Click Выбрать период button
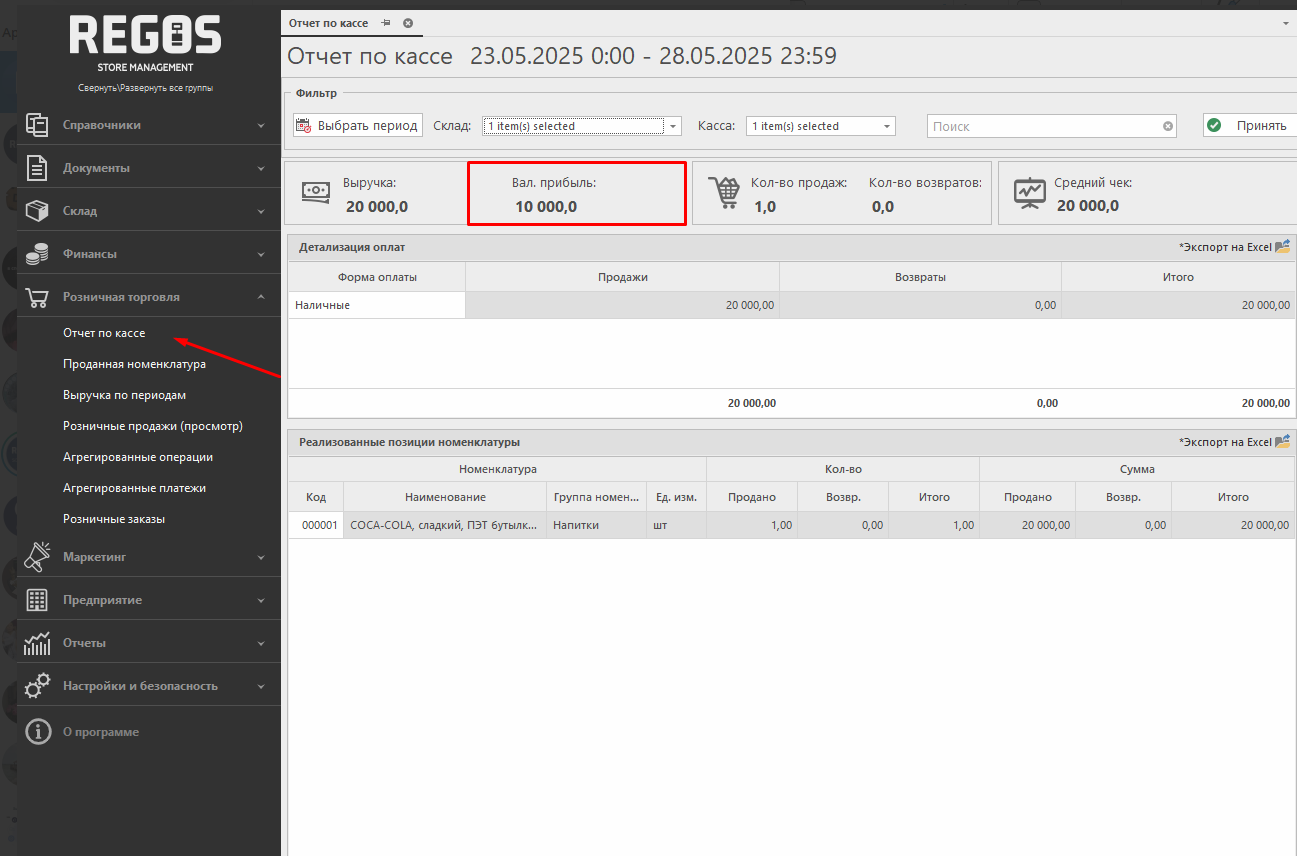This screenshot has height=856, width=1297. [x=358, y=126]
